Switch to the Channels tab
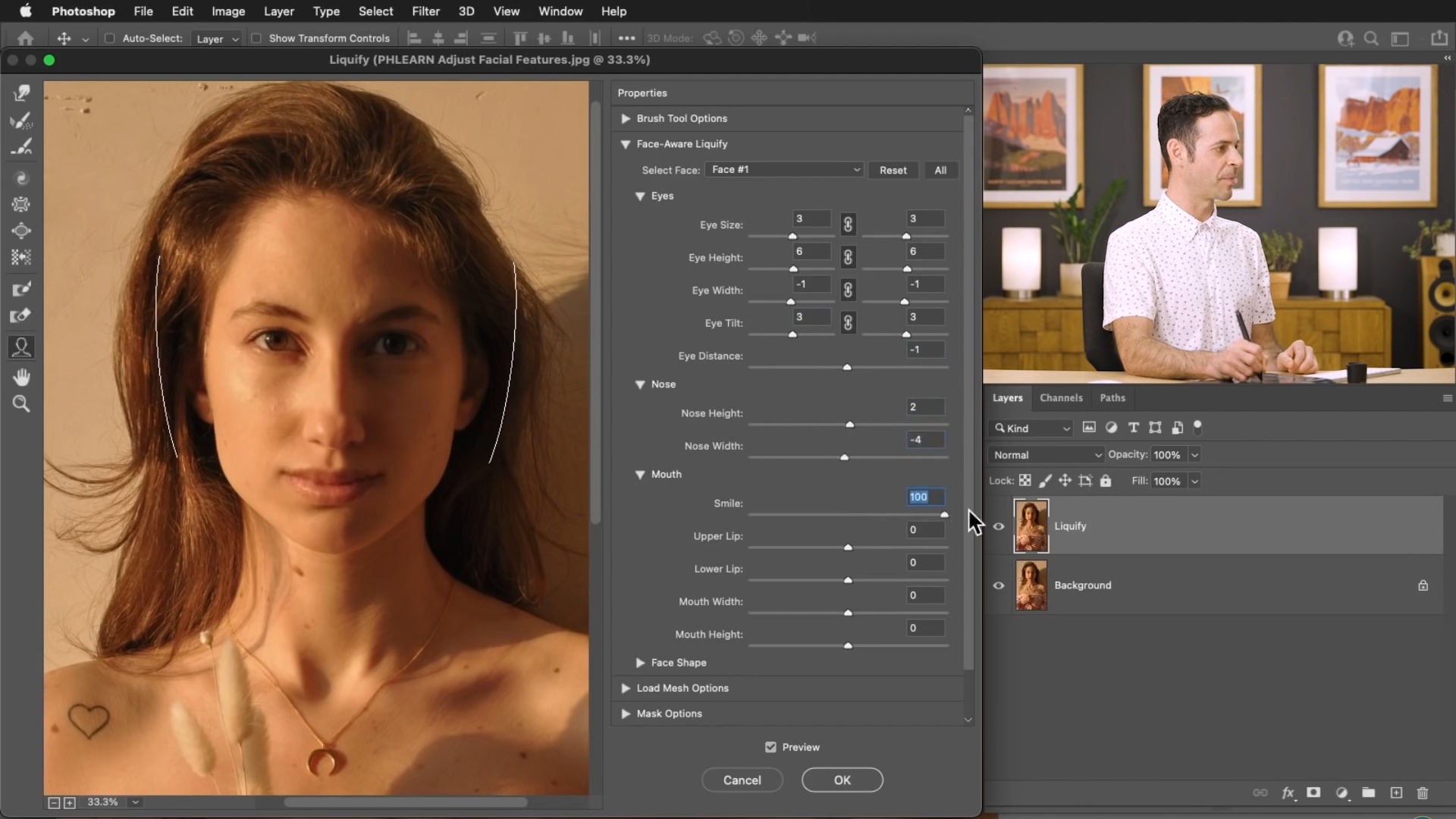Screen dimensions: 1456x819 click(1061, 397)
